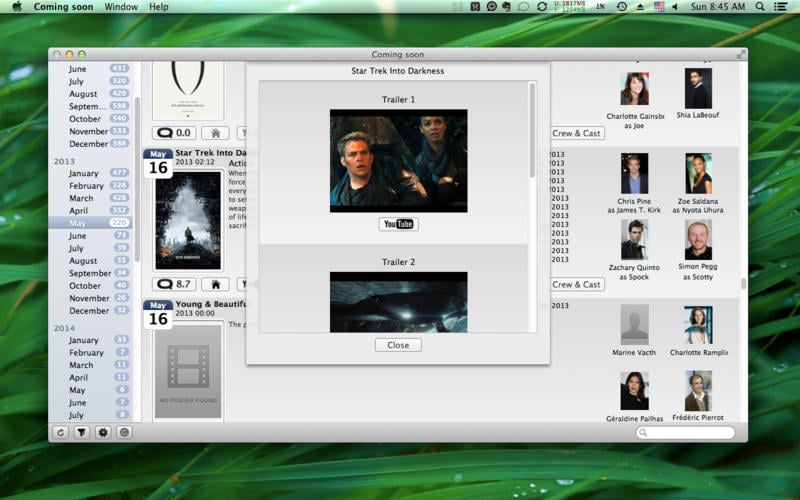The image size is (800, 500).
Task: Select the Zoe Saldana cast photo
Action: tap(698, 173)
